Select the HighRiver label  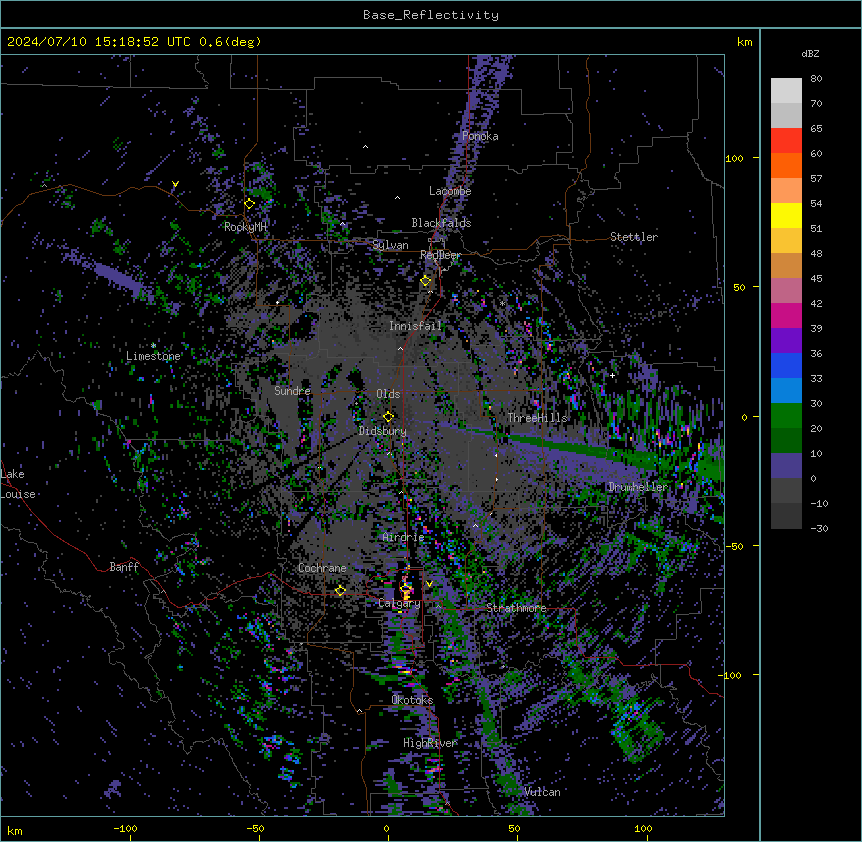tap(430, 743)
